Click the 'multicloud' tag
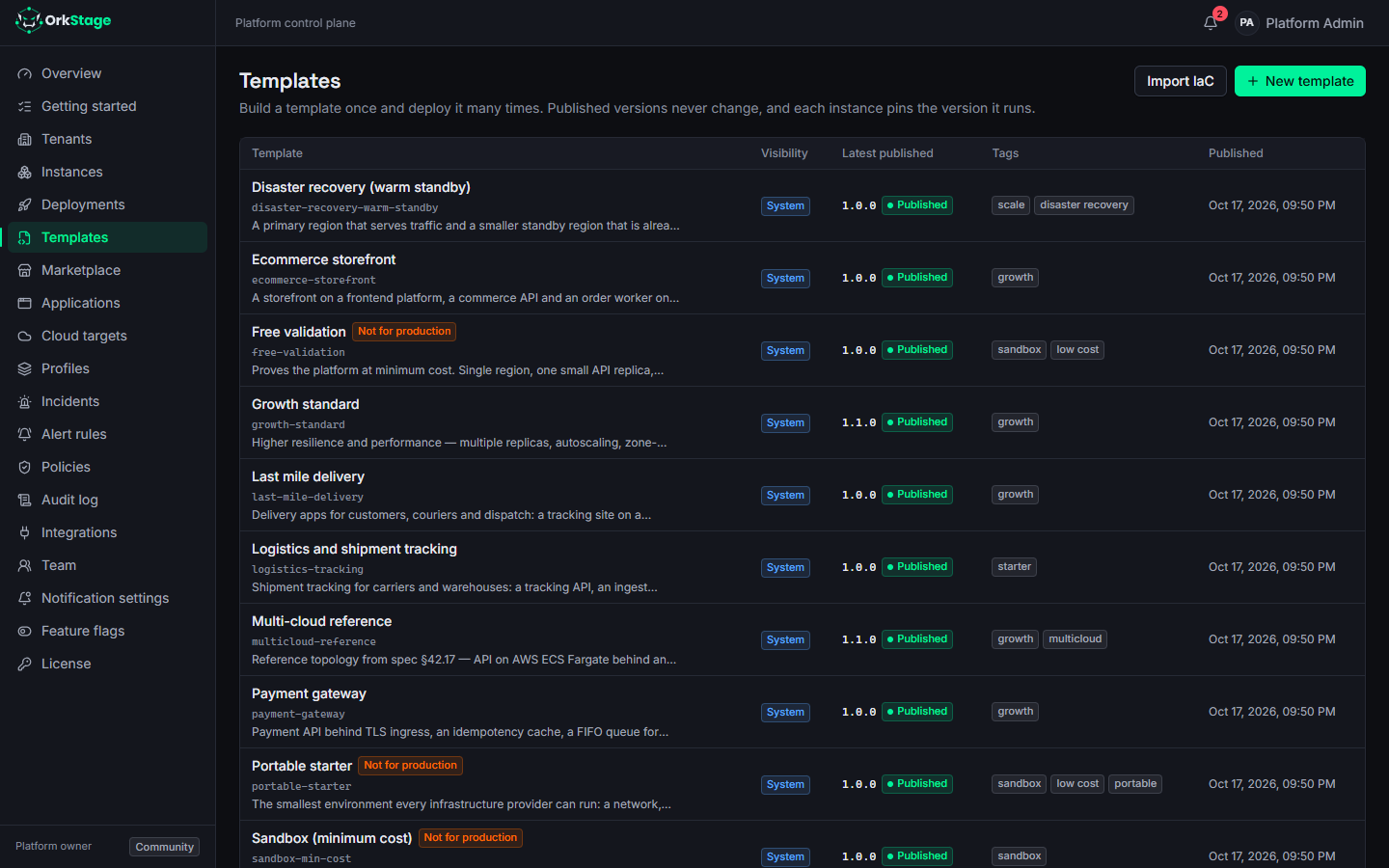This screenshot has width=1389, height=868. click(x=1075, y=639)
